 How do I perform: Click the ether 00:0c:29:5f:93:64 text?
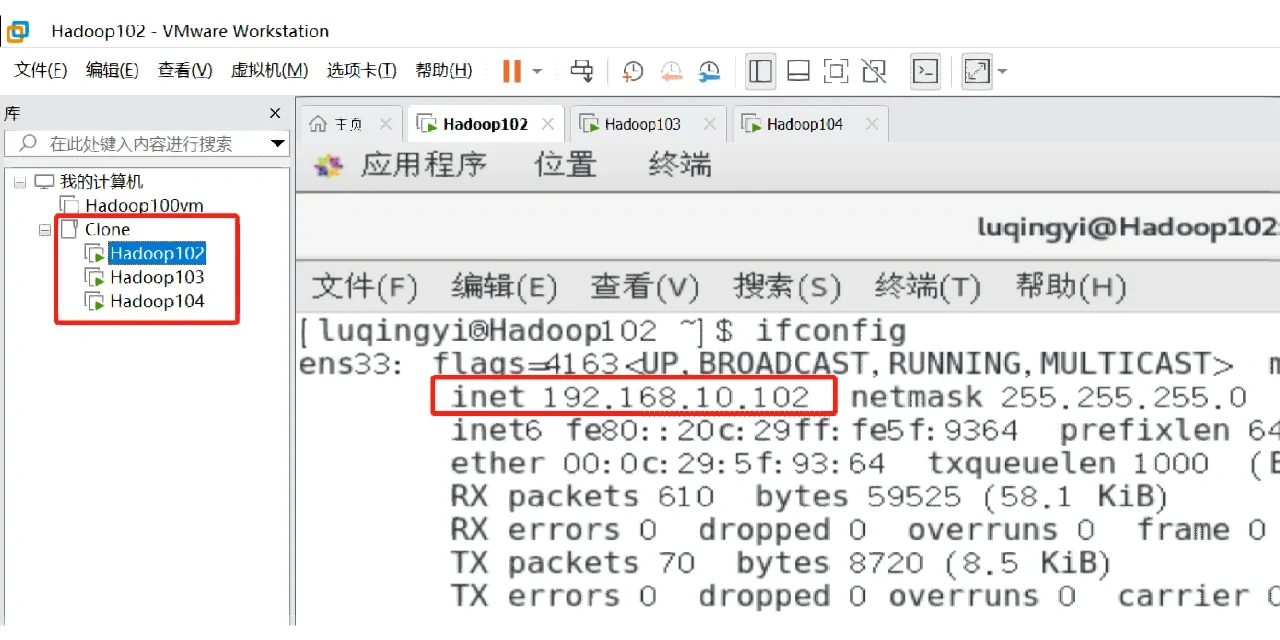(667, 464)
